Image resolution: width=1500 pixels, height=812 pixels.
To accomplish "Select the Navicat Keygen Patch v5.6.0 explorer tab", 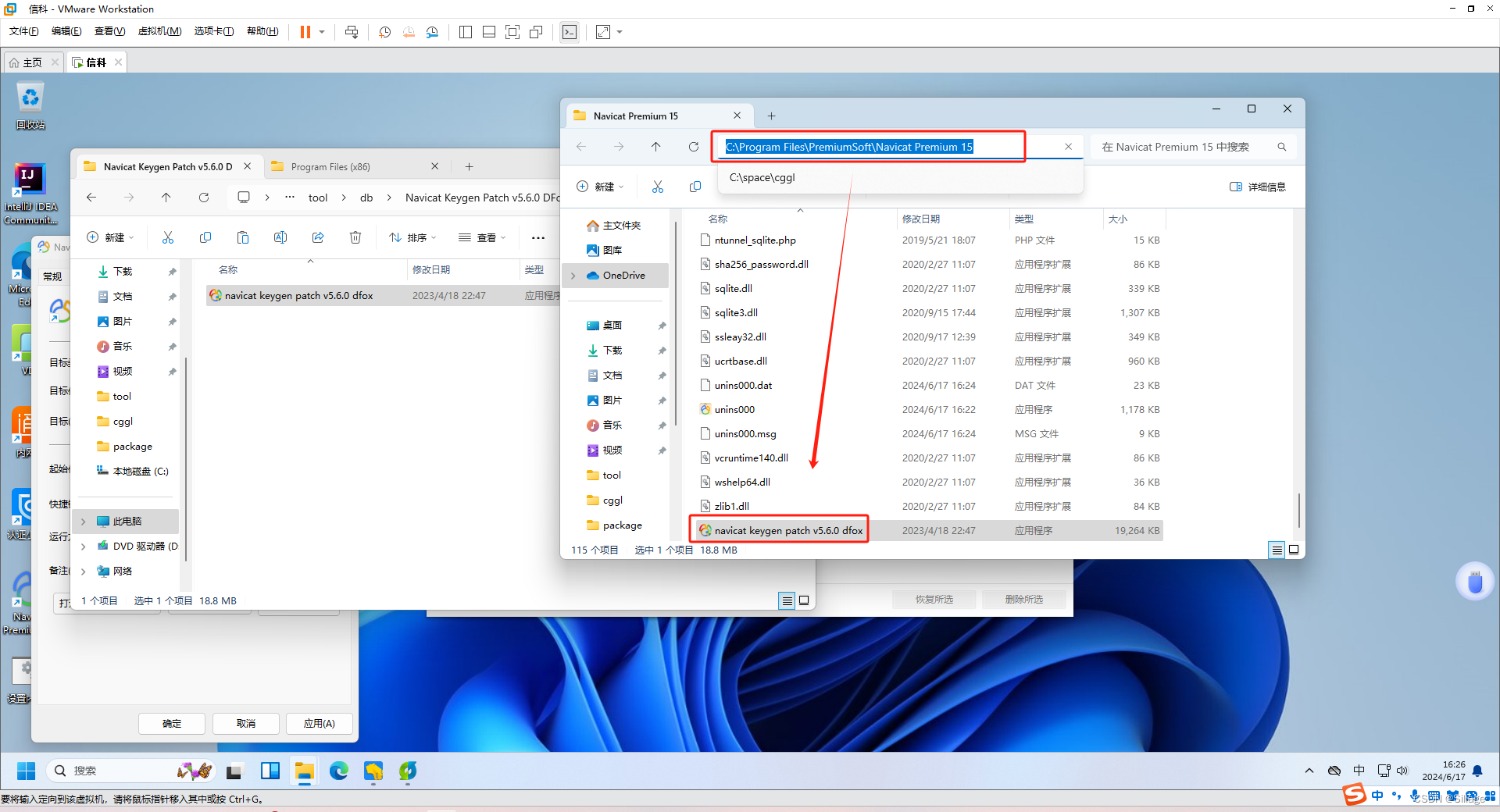I will 168,166.
